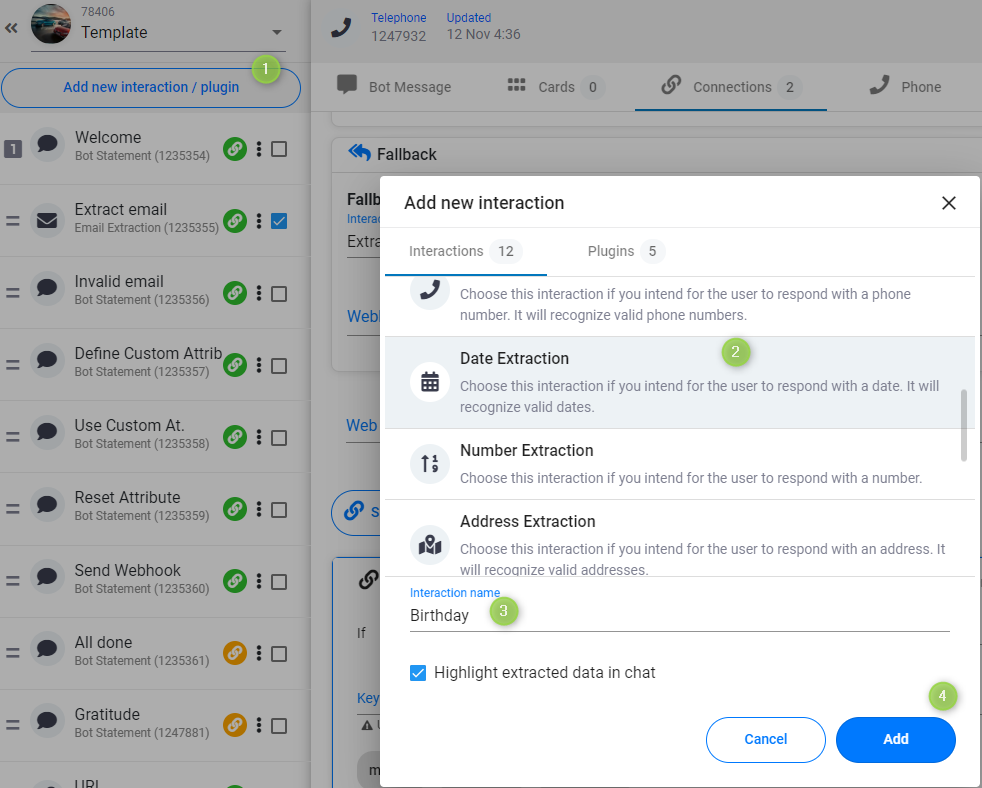This screenshot has width=982, height=788.
Task: Click the Invalid email speech bubble icon
Action: pos(48,288)
